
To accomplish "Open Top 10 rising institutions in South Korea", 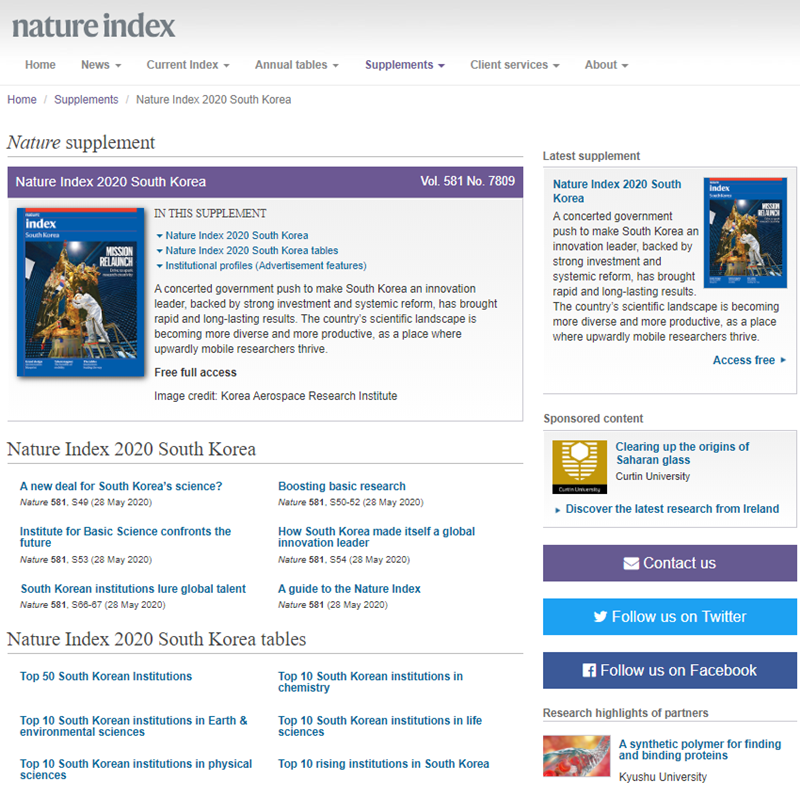I will [384, 764].
